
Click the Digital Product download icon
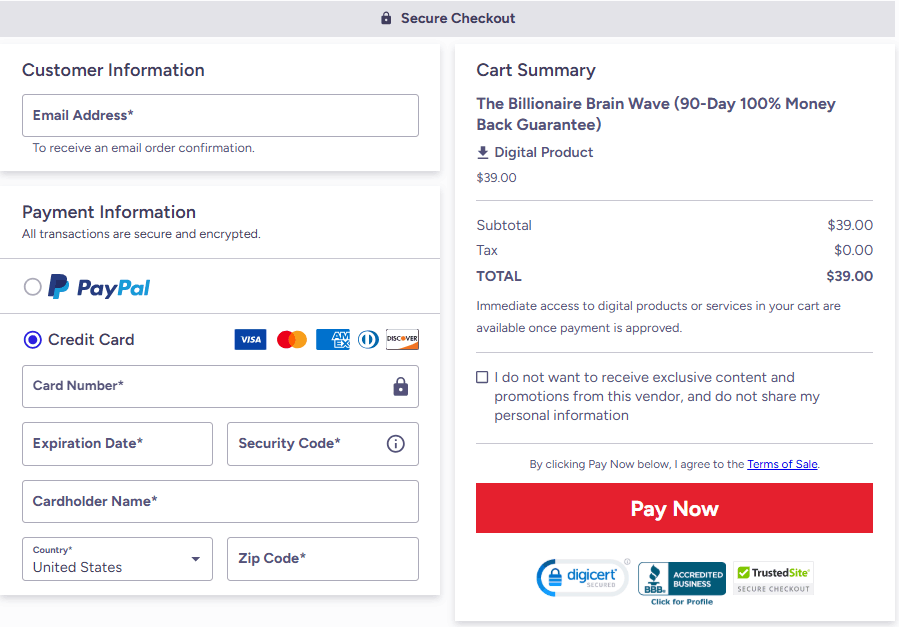tap(485, 152)
